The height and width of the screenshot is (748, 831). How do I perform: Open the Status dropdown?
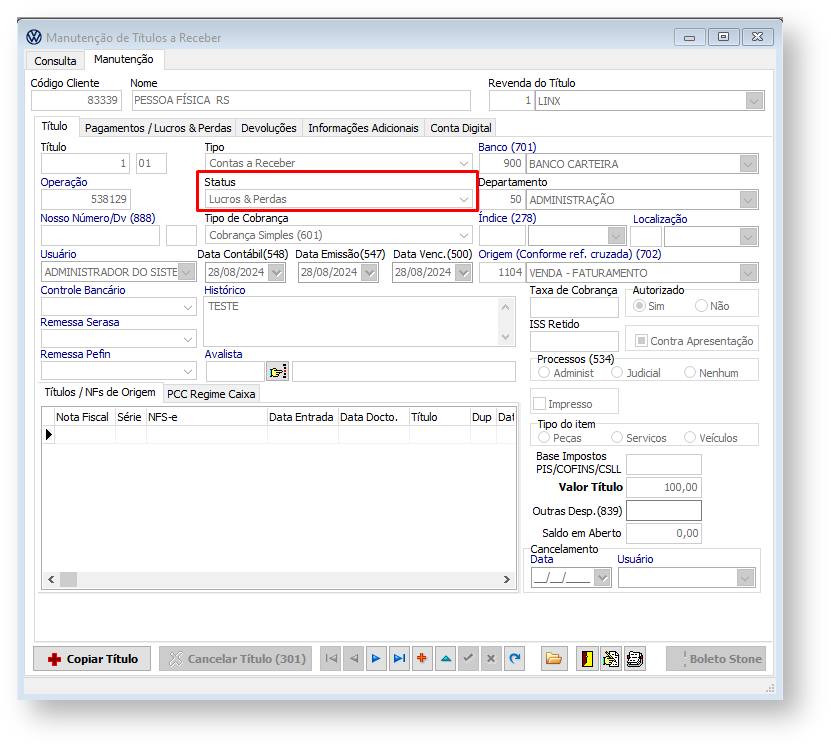click(464, 199)
